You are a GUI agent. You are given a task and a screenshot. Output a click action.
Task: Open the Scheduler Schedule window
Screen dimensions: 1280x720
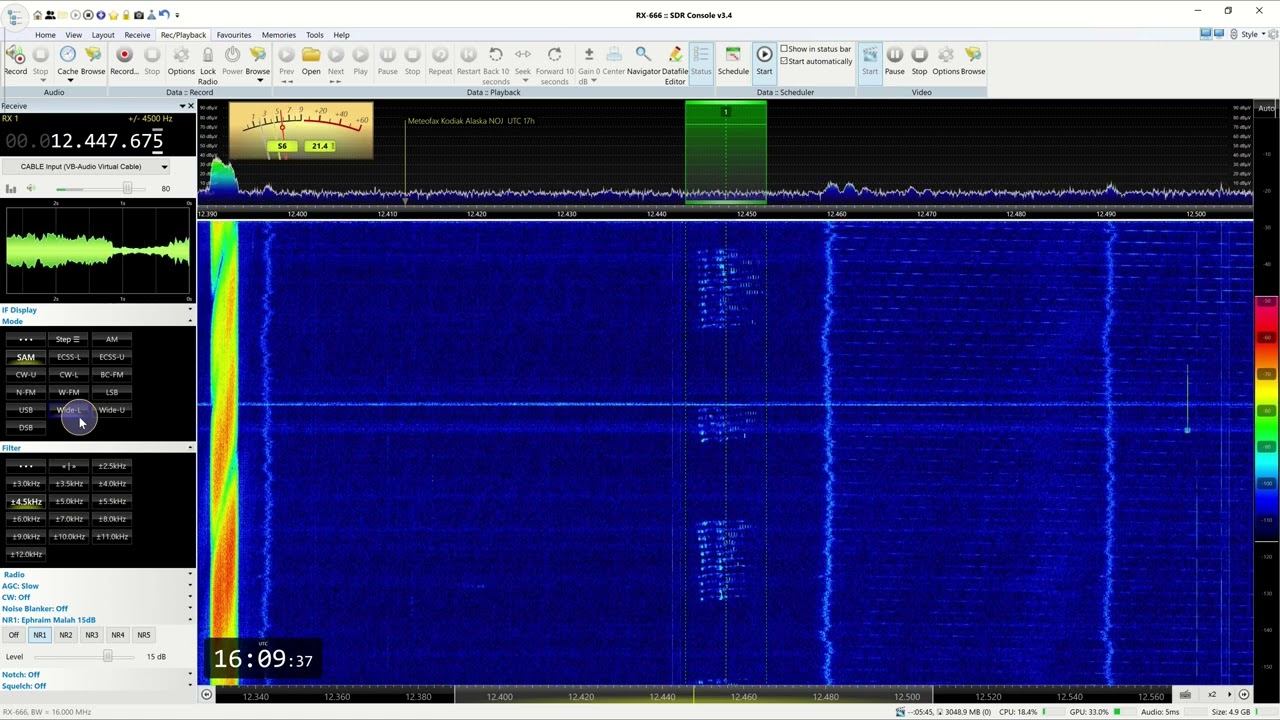pos(733,60)
